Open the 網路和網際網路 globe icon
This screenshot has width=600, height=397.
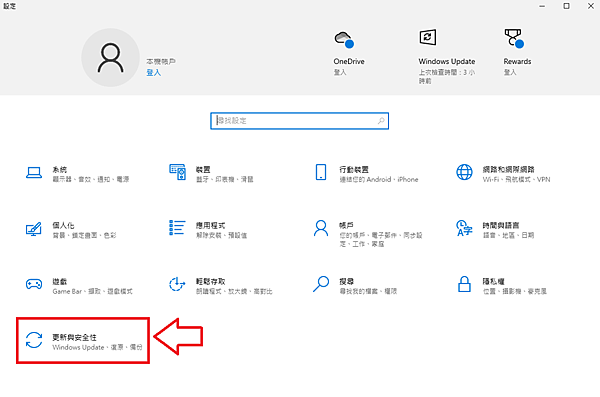pyautogui.click(x=464, y=172)
